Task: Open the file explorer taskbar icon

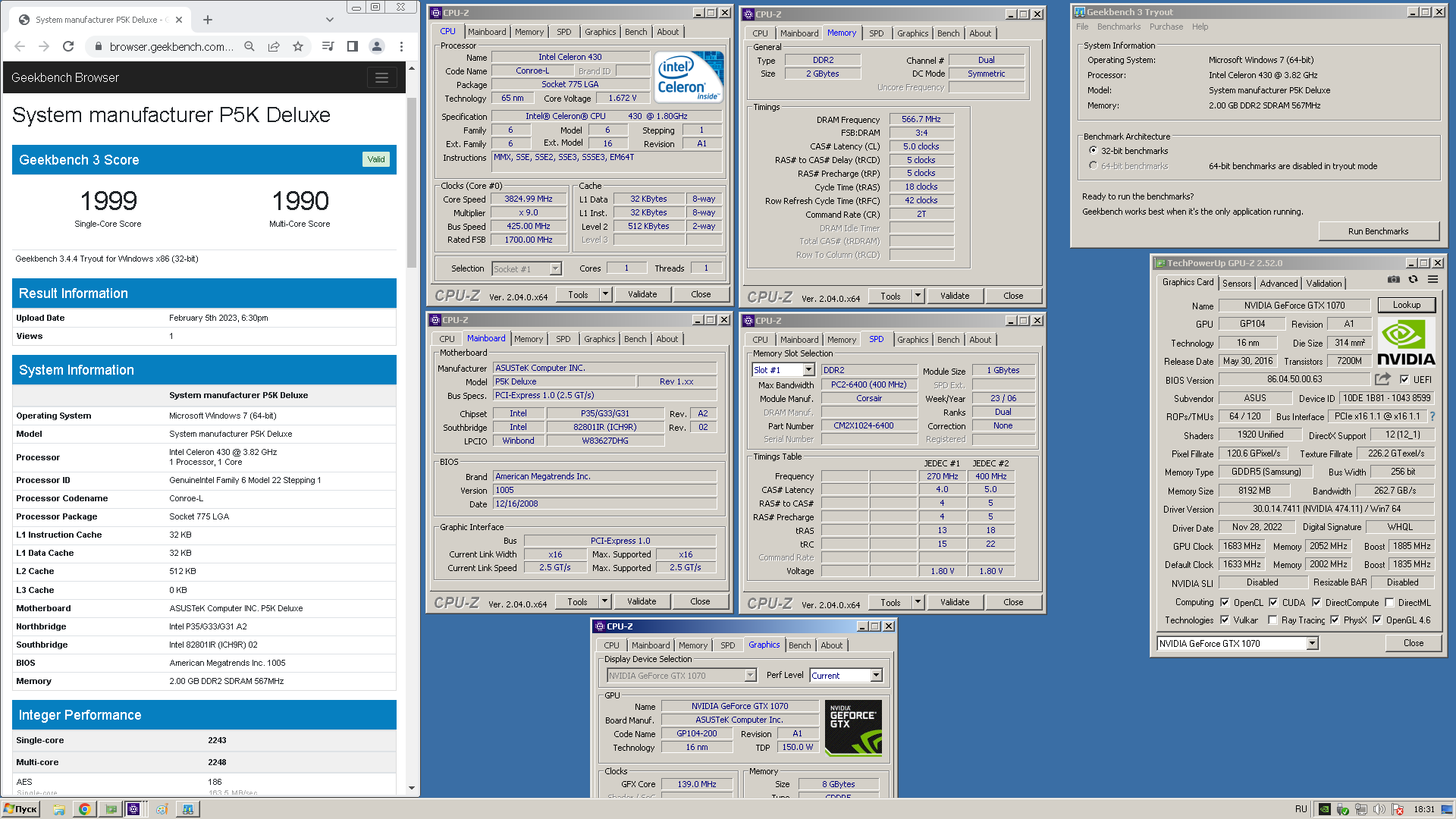Action: click(59, 809)
